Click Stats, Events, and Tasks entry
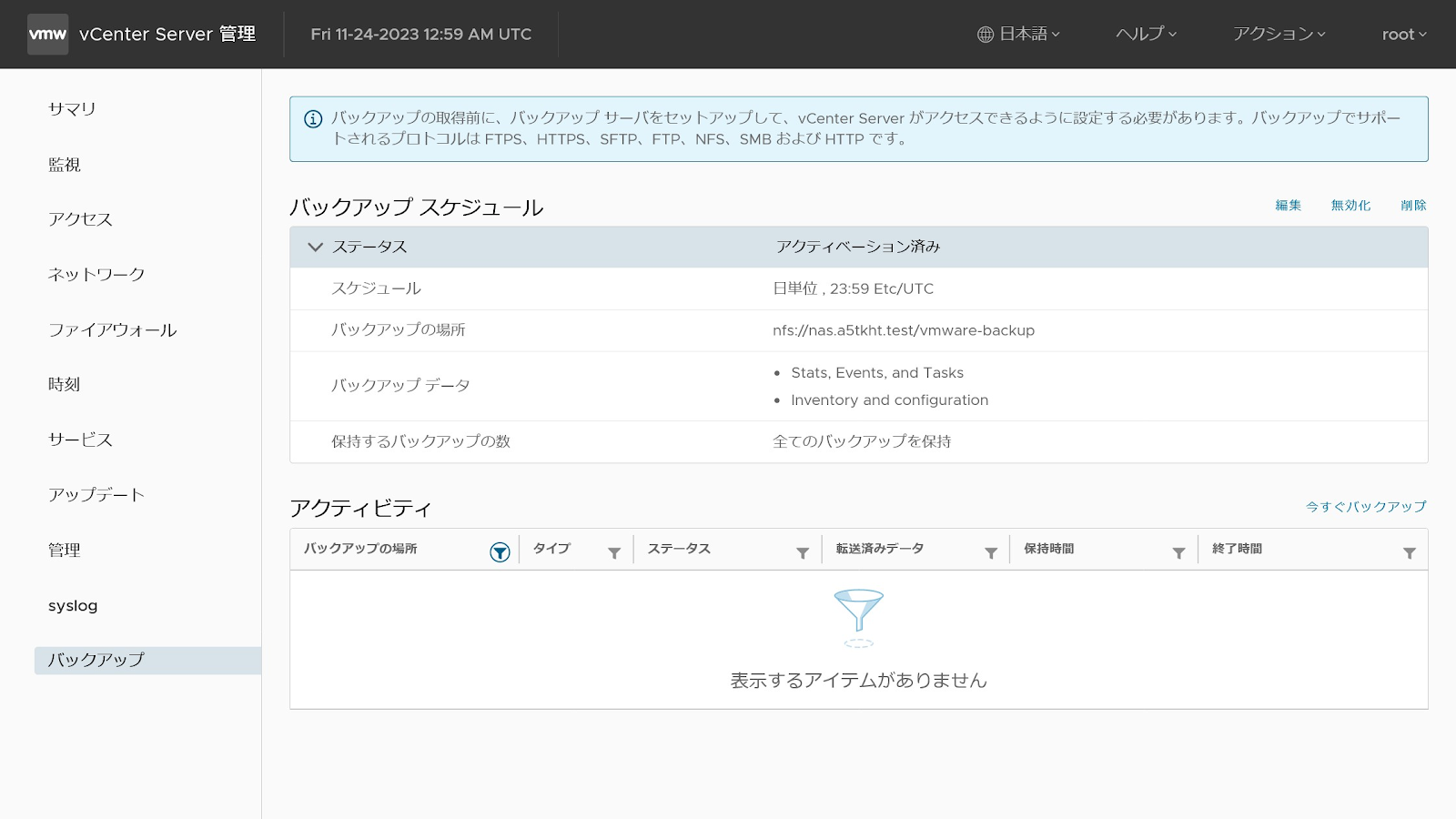The width and height of the screenshot is (1456, 819). pos(877,373)
